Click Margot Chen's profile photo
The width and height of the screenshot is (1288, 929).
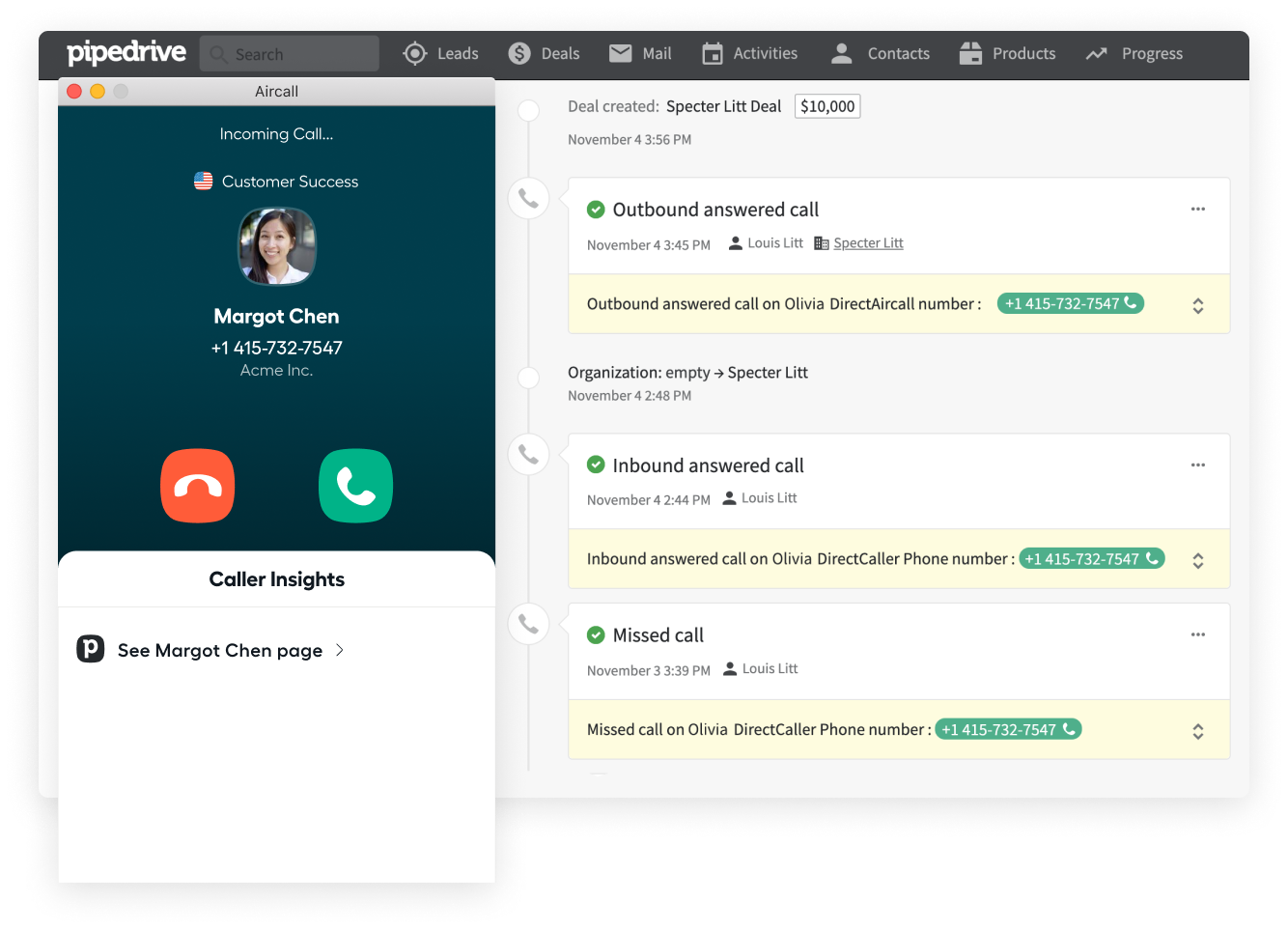(x=277, y=247)
